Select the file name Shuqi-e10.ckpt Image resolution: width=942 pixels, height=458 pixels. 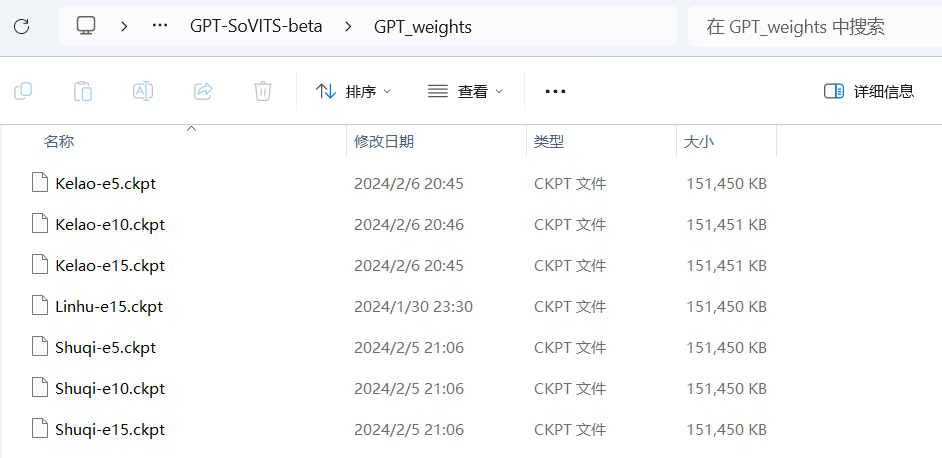tap(110, 388)
